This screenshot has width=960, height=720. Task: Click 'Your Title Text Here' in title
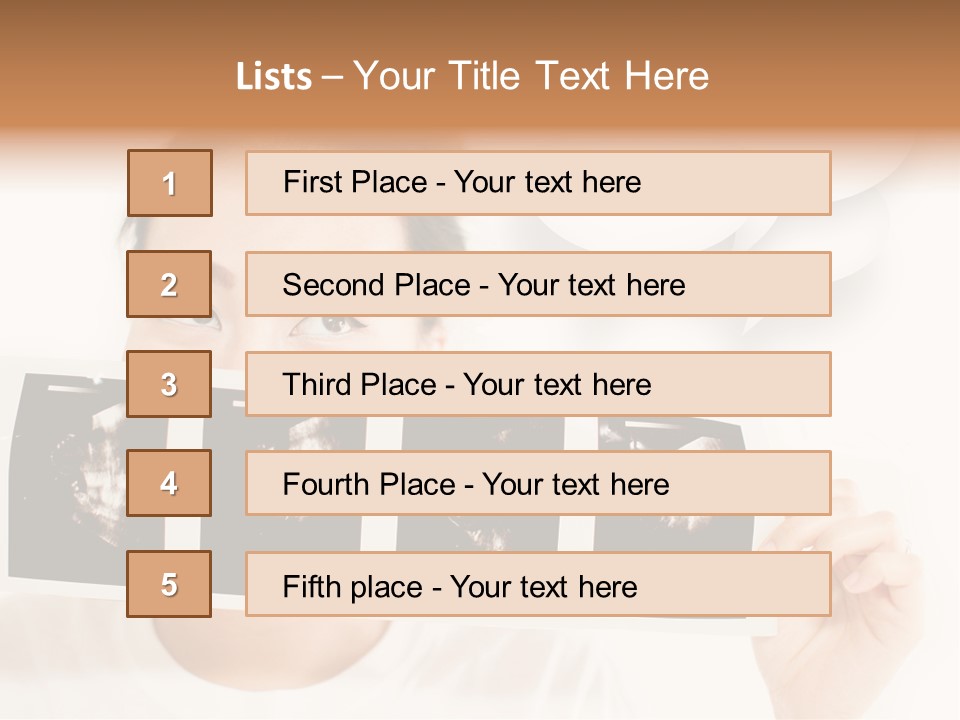530,76
